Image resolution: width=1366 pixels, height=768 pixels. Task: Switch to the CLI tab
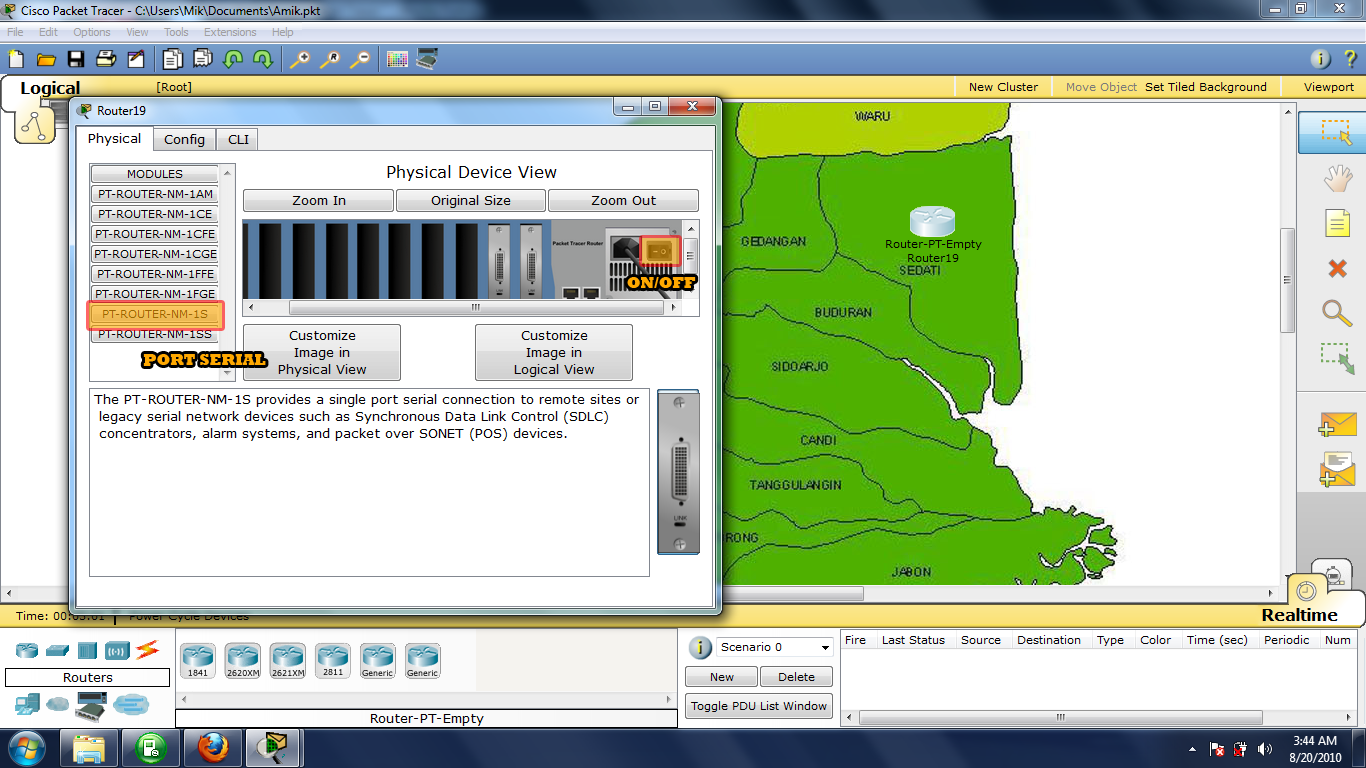[238, 139]
